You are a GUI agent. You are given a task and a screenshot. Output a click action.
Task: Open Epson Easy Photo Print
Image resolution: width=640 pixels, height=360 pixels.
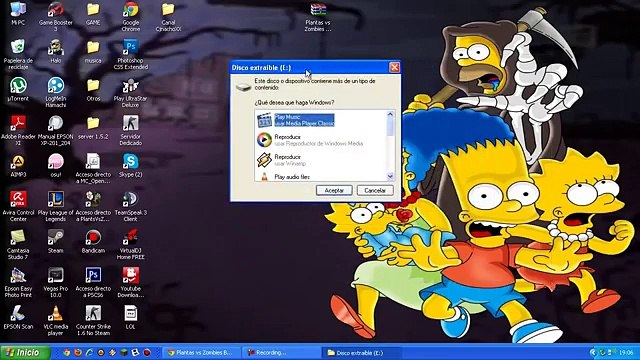(18, 282)
